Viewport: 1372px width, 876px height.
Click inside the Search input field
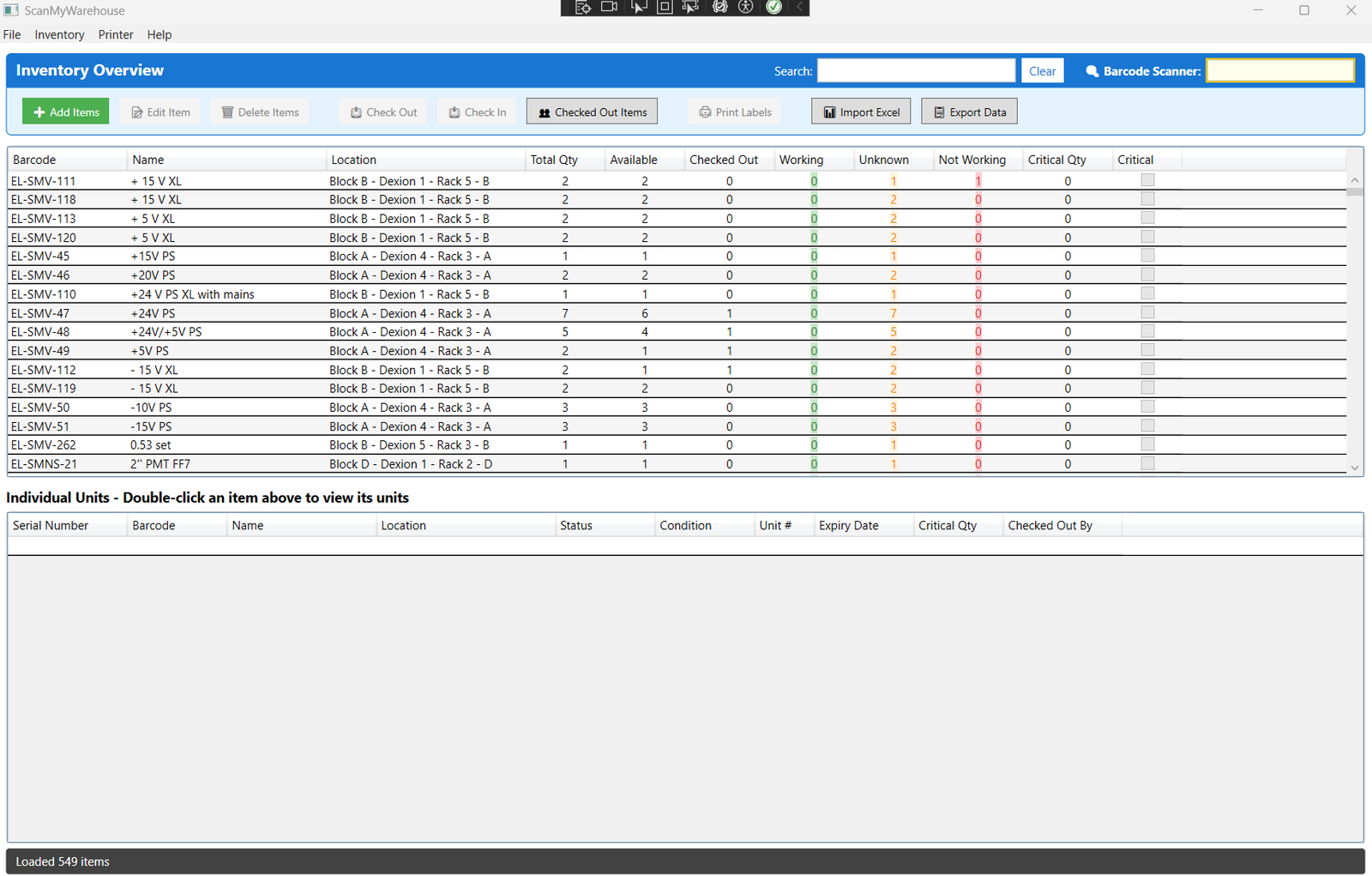pos(915,69)
